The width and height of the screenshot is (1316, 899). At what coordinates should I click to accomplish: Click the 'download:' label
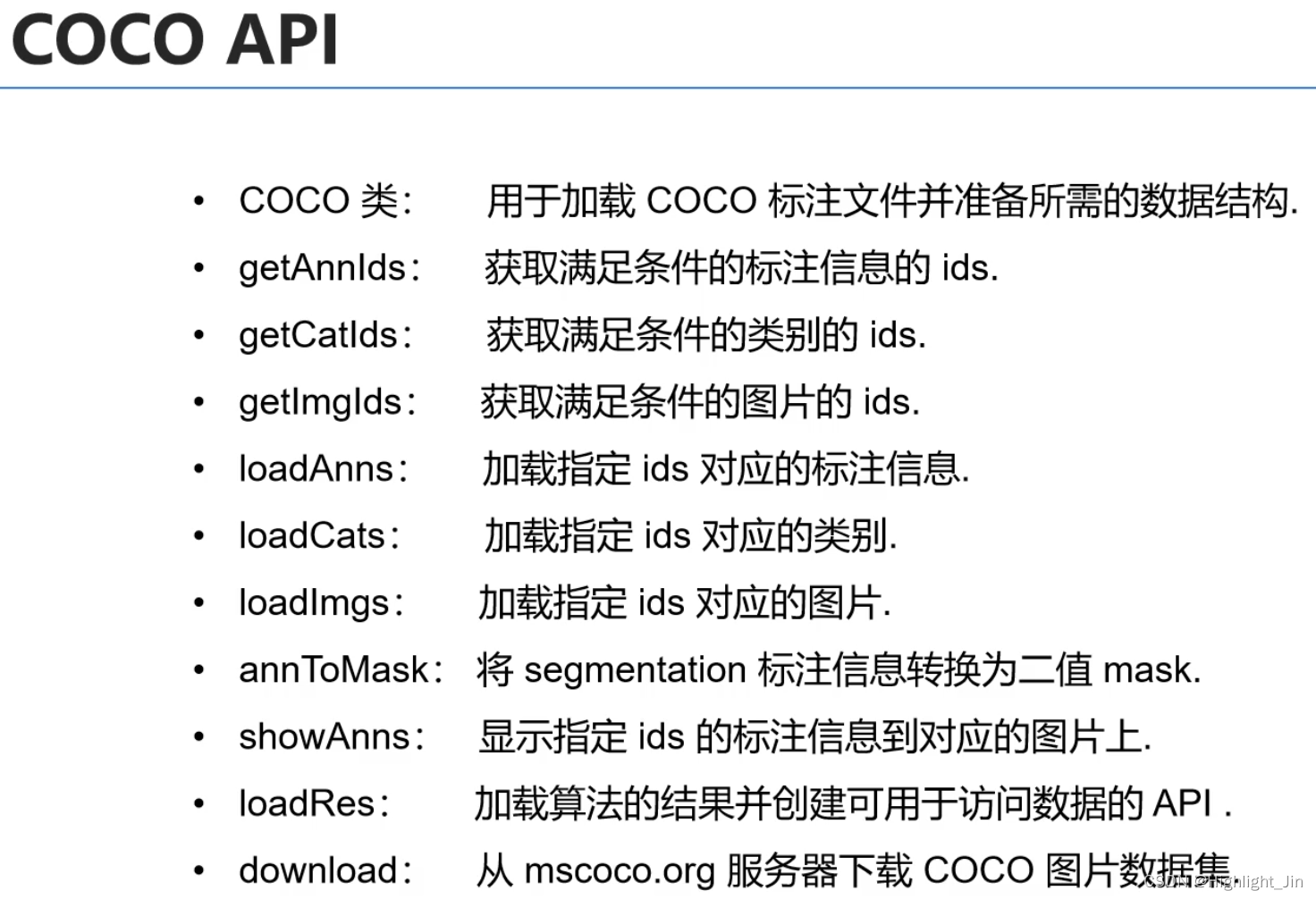(325, 870)
